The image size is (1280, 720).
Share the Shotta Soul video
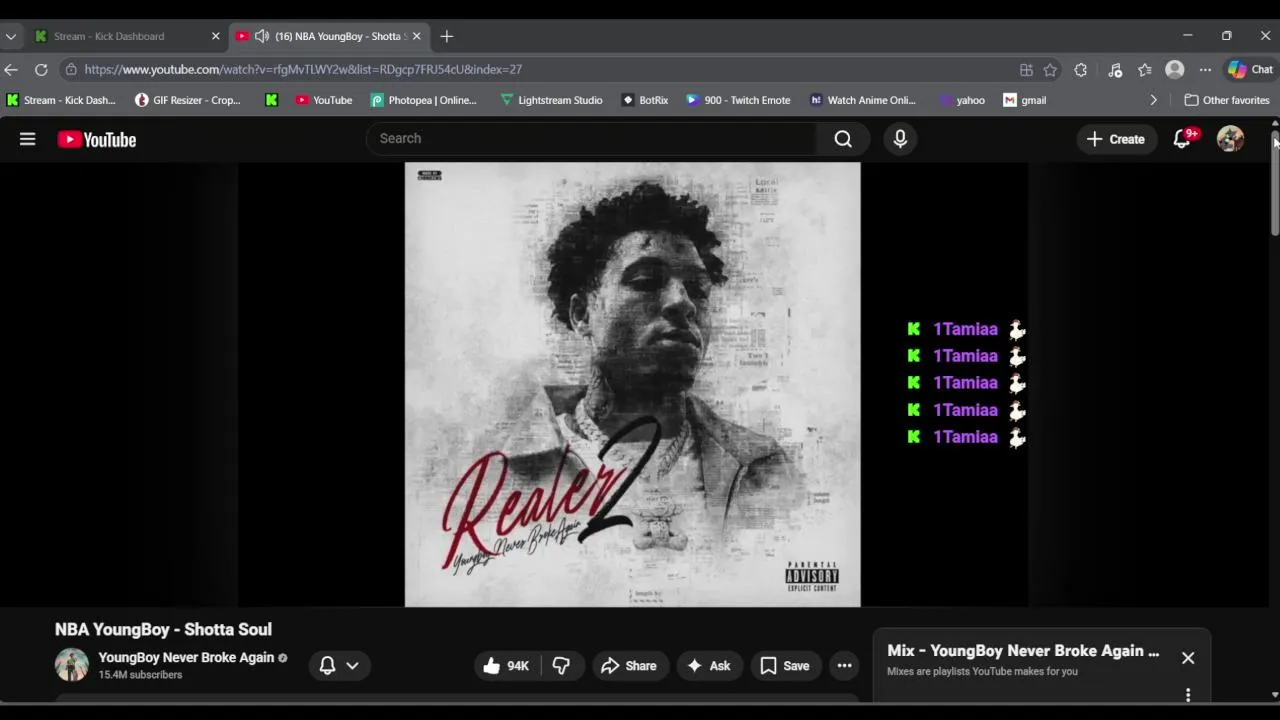pyautogui.click(x=629, y=666)
